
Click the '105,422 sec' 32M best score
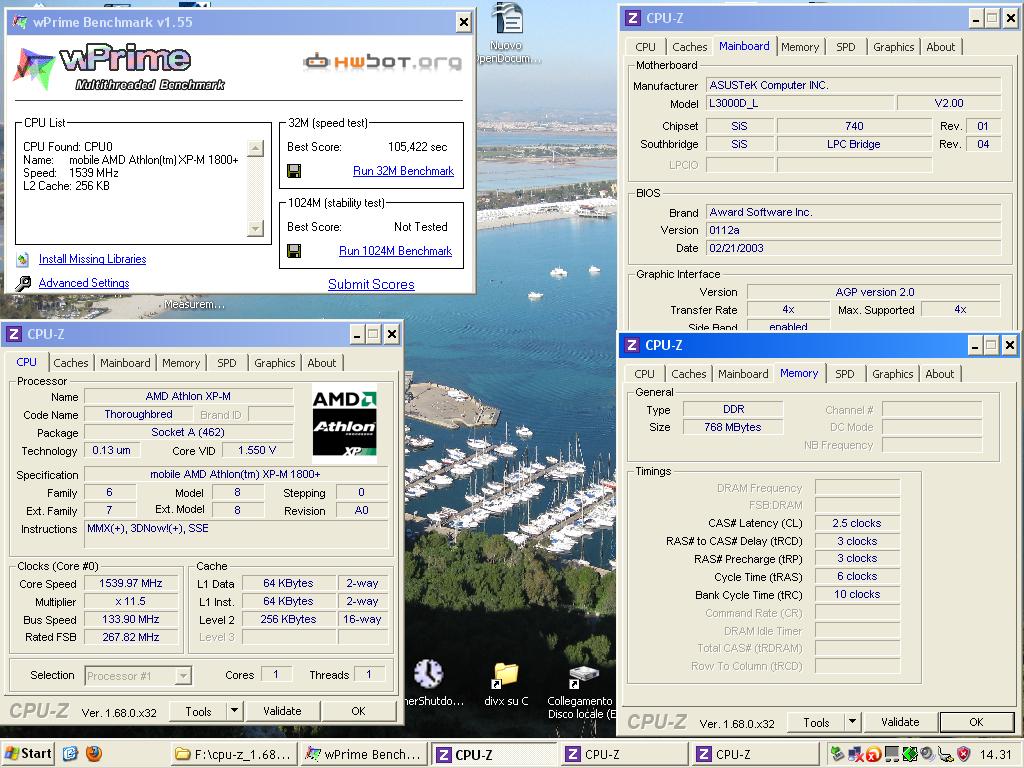click(x=417, y=147)
